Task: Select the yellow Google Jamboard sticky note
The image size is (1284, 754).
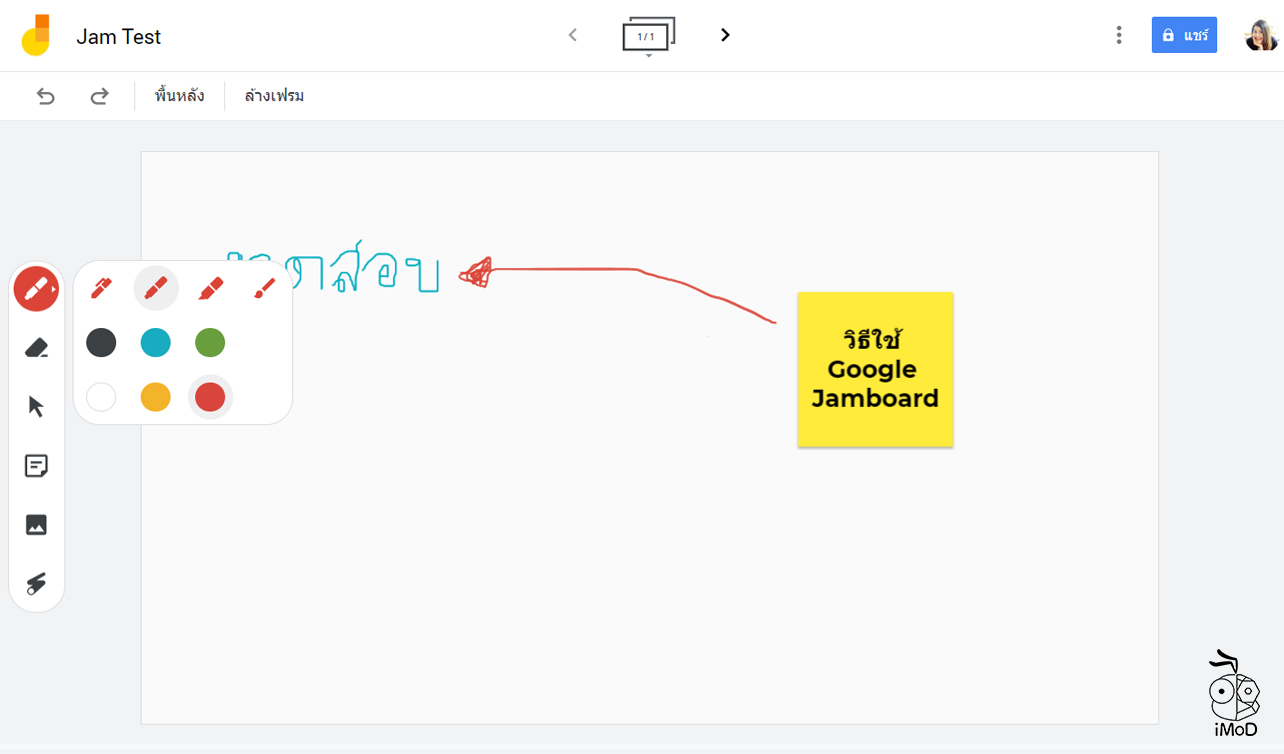Action: coord(875,369)
